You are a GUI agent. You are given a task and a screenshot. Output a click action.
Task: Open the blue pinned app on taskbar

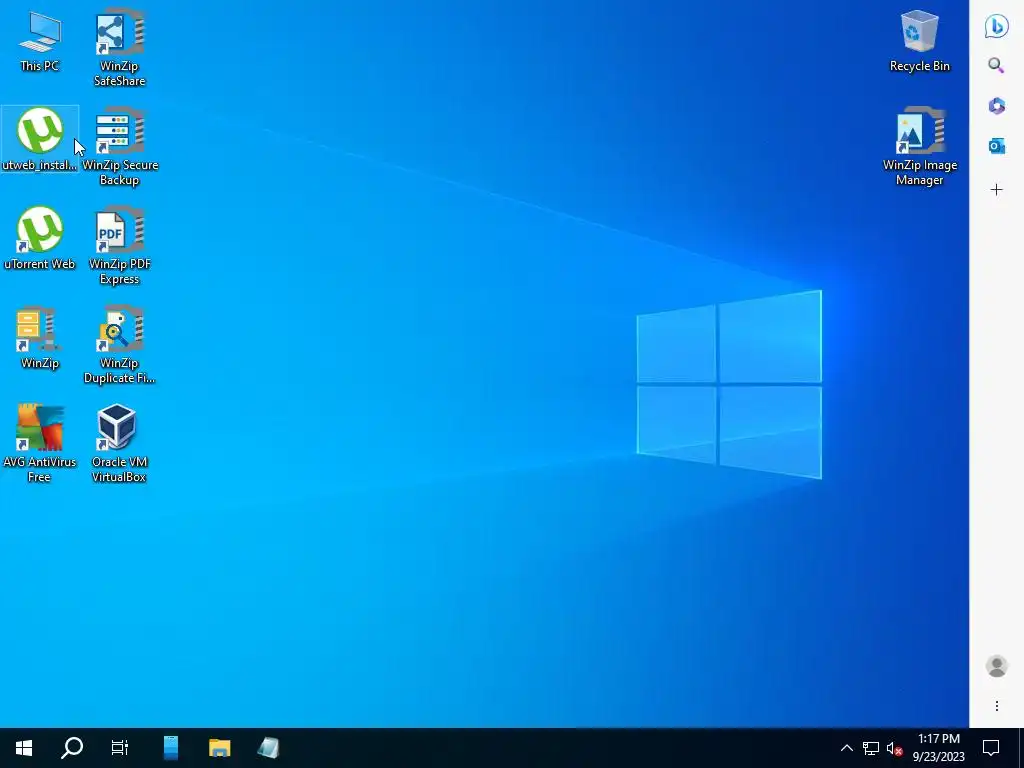170,748
